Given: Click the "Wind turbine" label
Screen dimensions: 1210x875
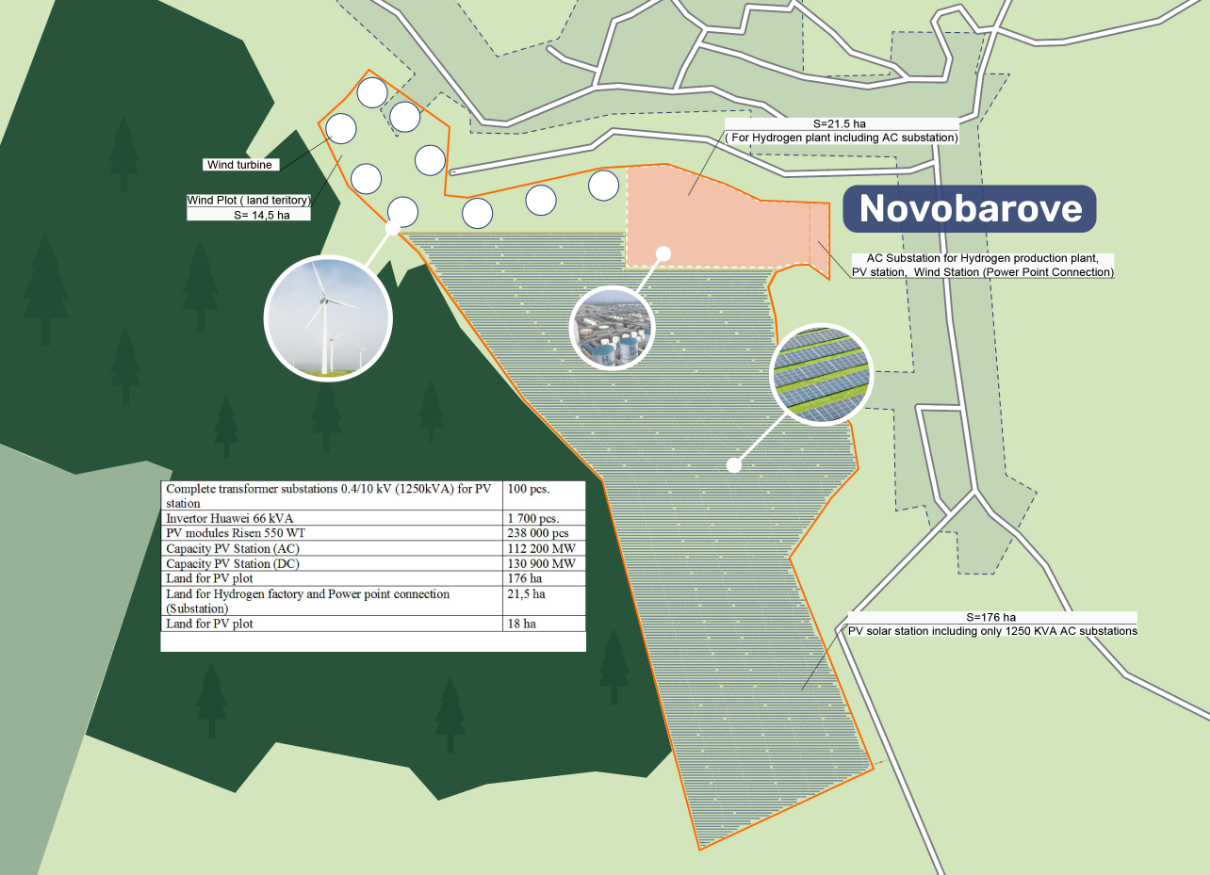Looking at the screenshot, I should 240,164.
